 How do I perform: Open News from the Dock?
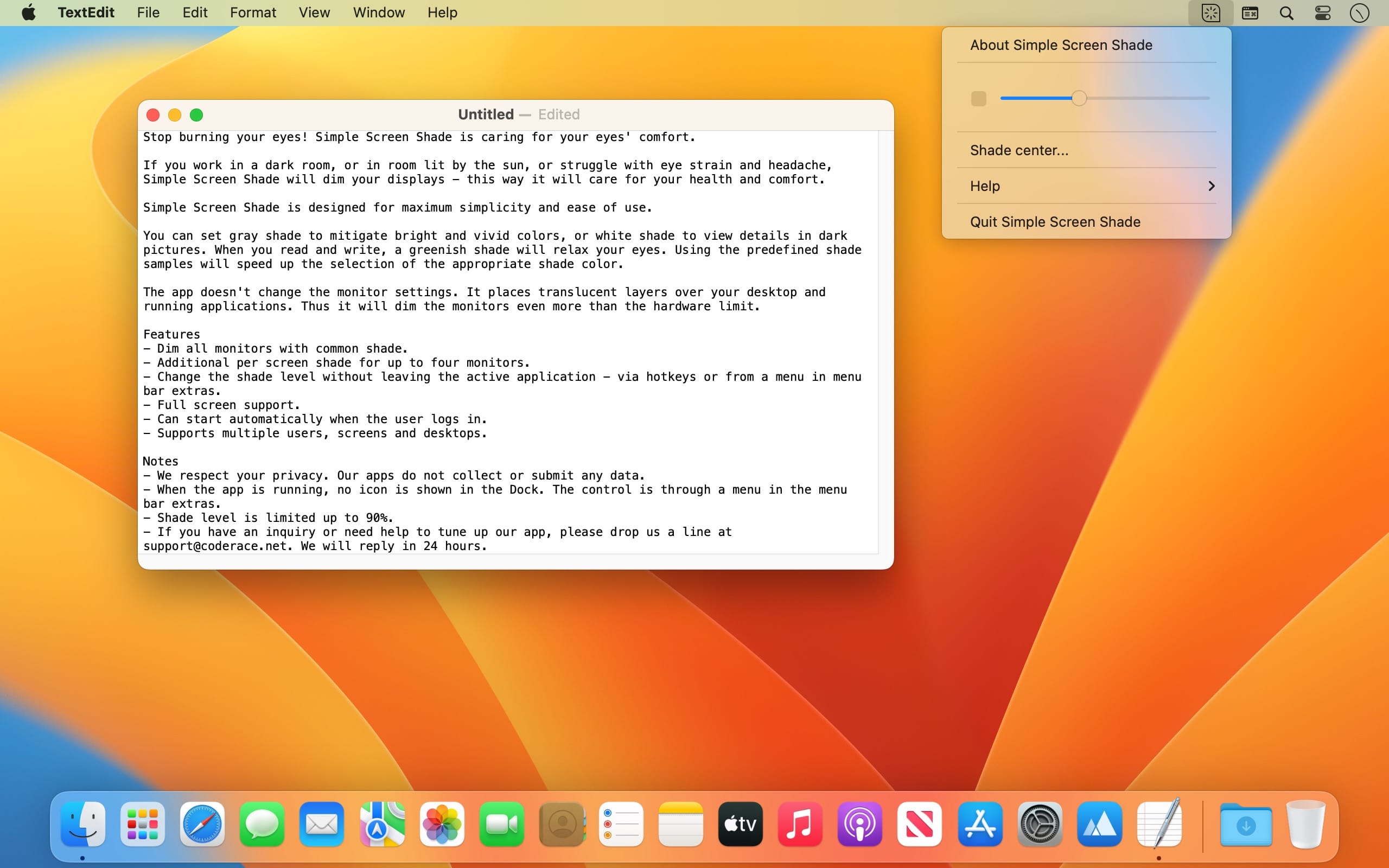(920, 824)
